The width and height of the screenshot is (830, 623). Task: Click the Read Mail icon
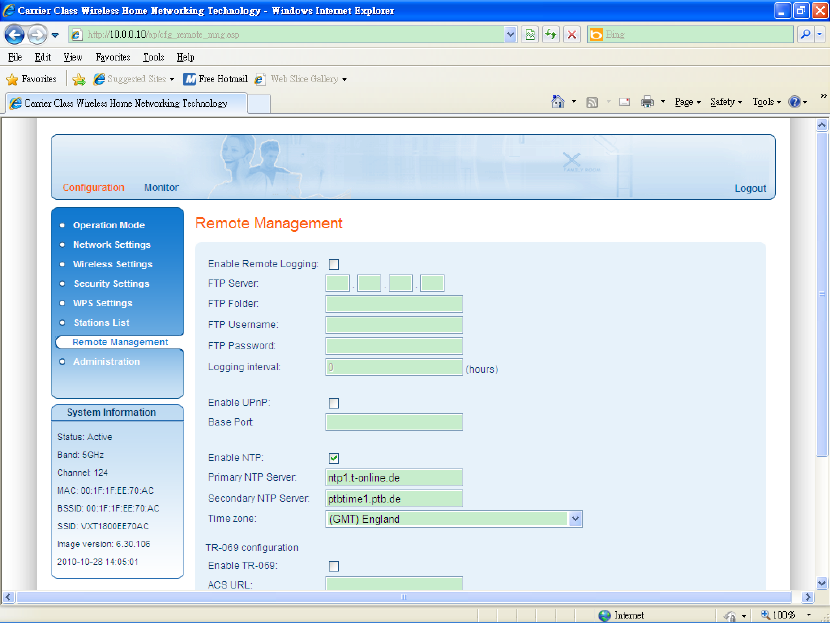tap(625, 102)
